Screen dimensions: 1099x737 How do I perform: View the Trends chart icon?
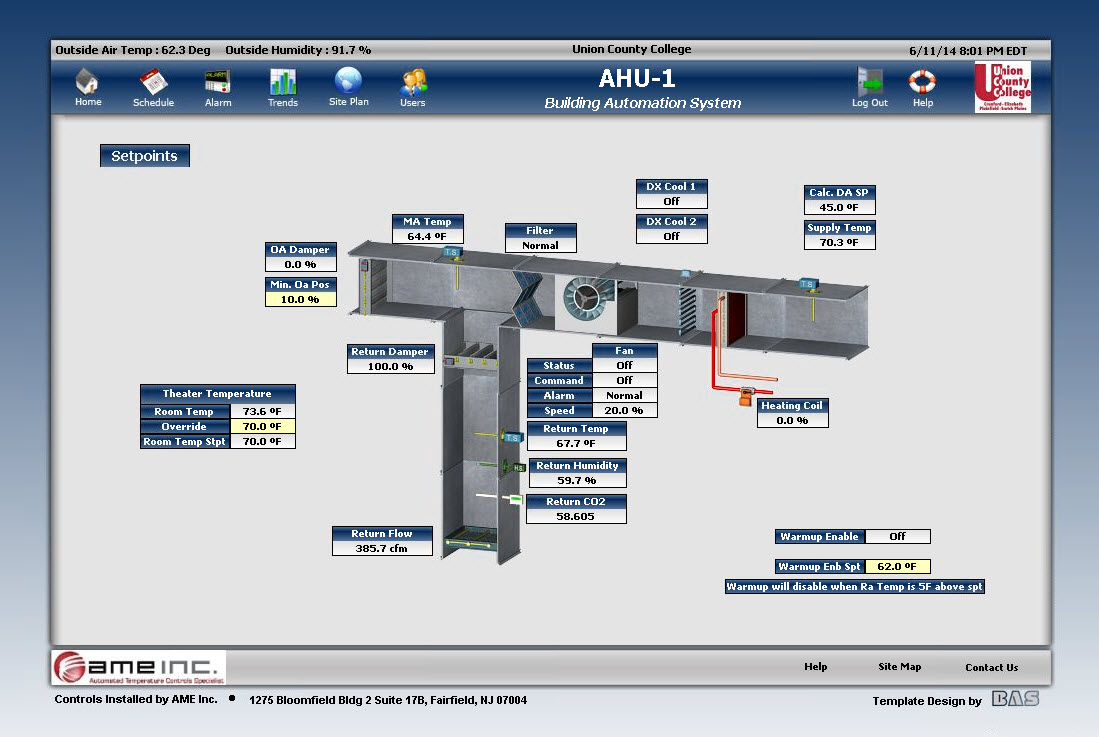[x=283, y=82]
